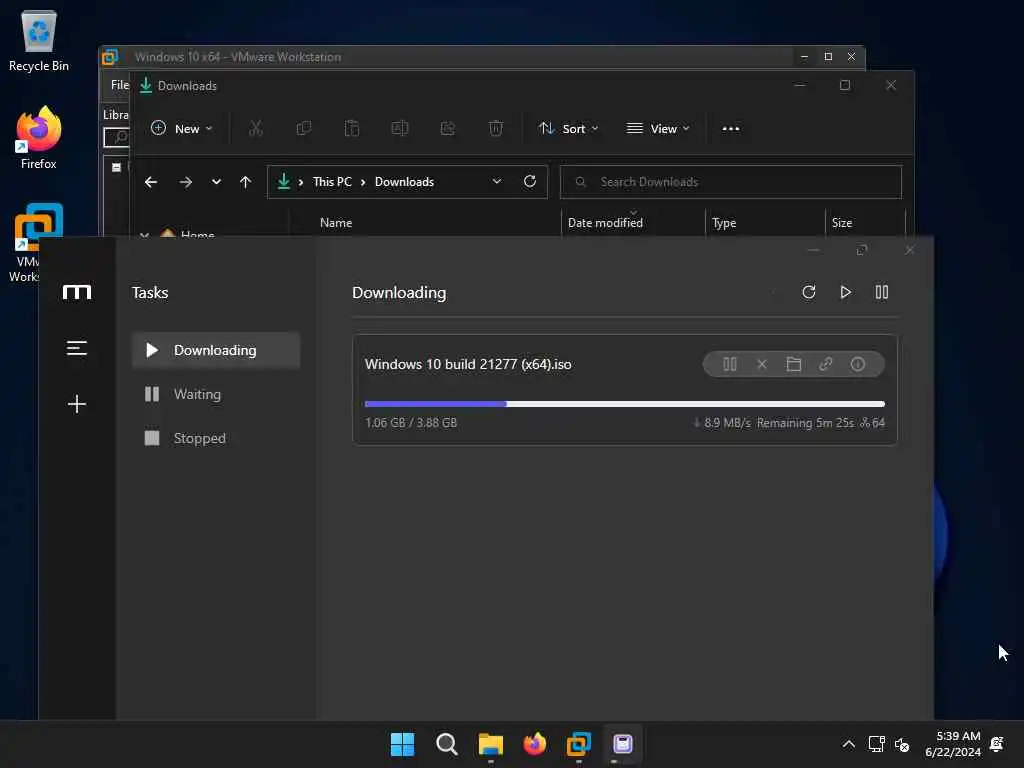This screenshot has height=768, width=1024.
Task: Open the File menu in VMware Workstation
Action: click(x=119, y=85)
